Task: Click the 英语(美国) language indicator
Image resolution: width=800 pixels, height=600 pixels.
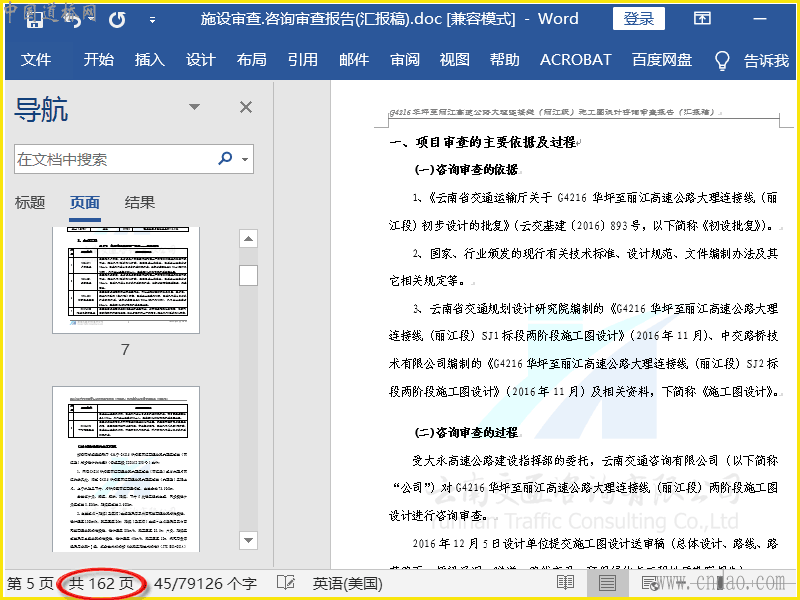Action: pyautogui.click(x=347, y=583)
